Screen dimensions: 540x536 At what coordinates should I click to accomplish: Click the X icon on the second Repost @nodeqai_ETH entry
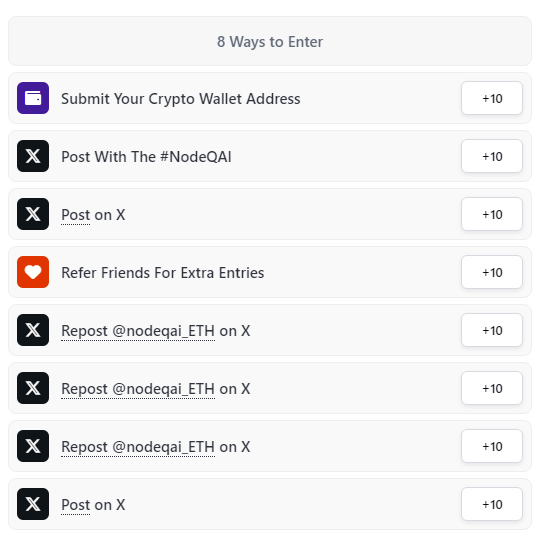tap(33, 388)
